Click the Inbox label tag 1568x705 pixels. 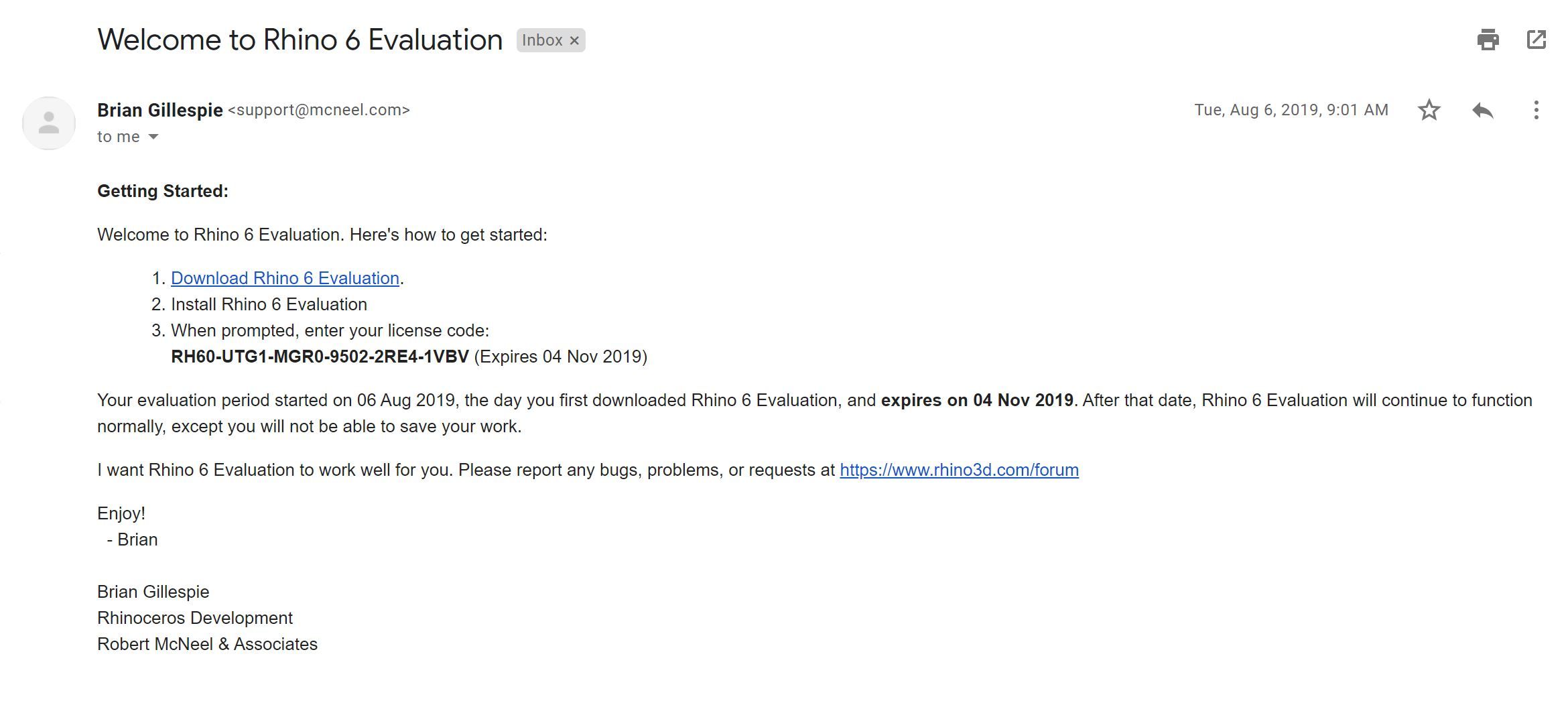541,40
